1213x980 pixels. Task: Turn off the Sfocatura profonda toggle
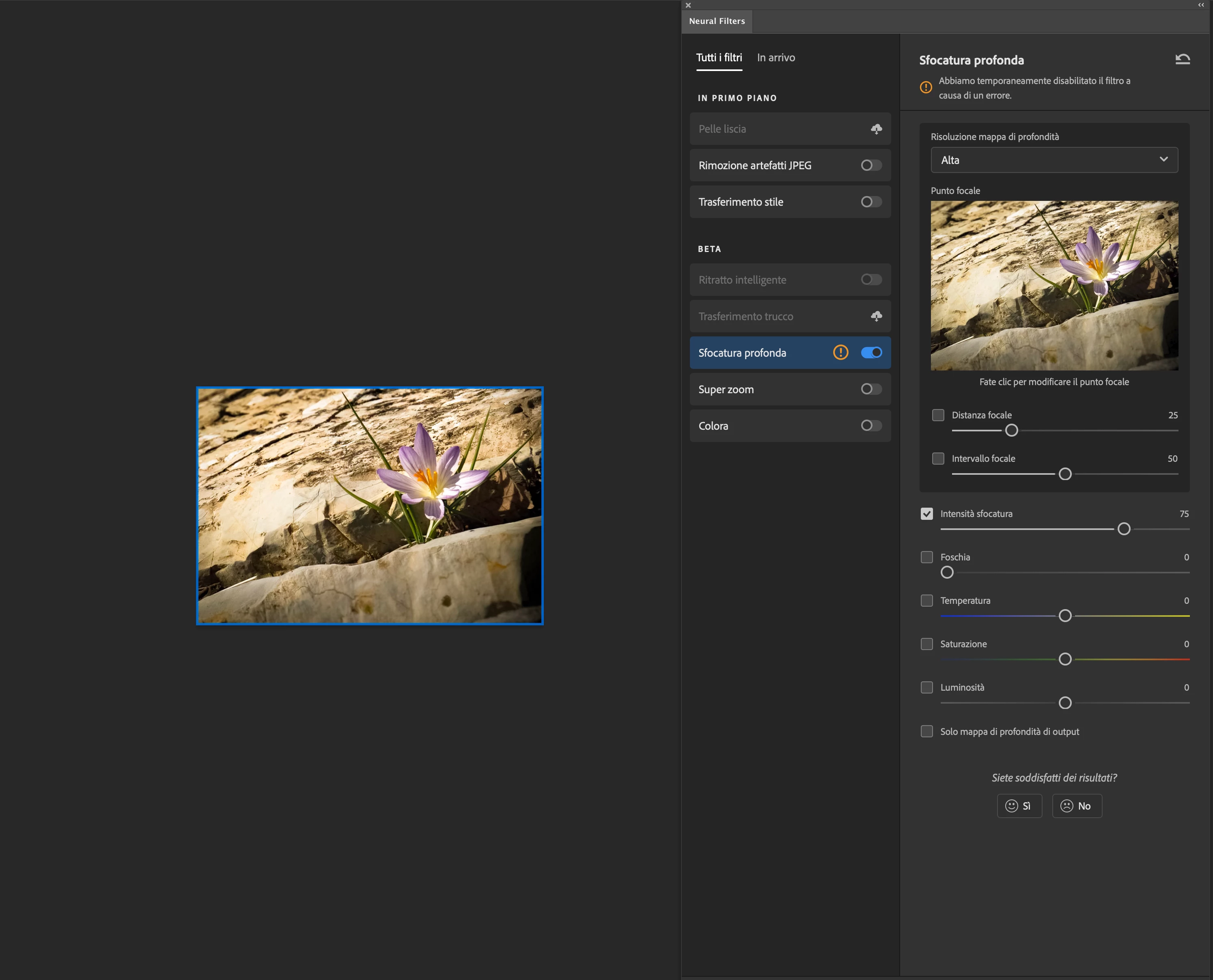coord(871,352)
